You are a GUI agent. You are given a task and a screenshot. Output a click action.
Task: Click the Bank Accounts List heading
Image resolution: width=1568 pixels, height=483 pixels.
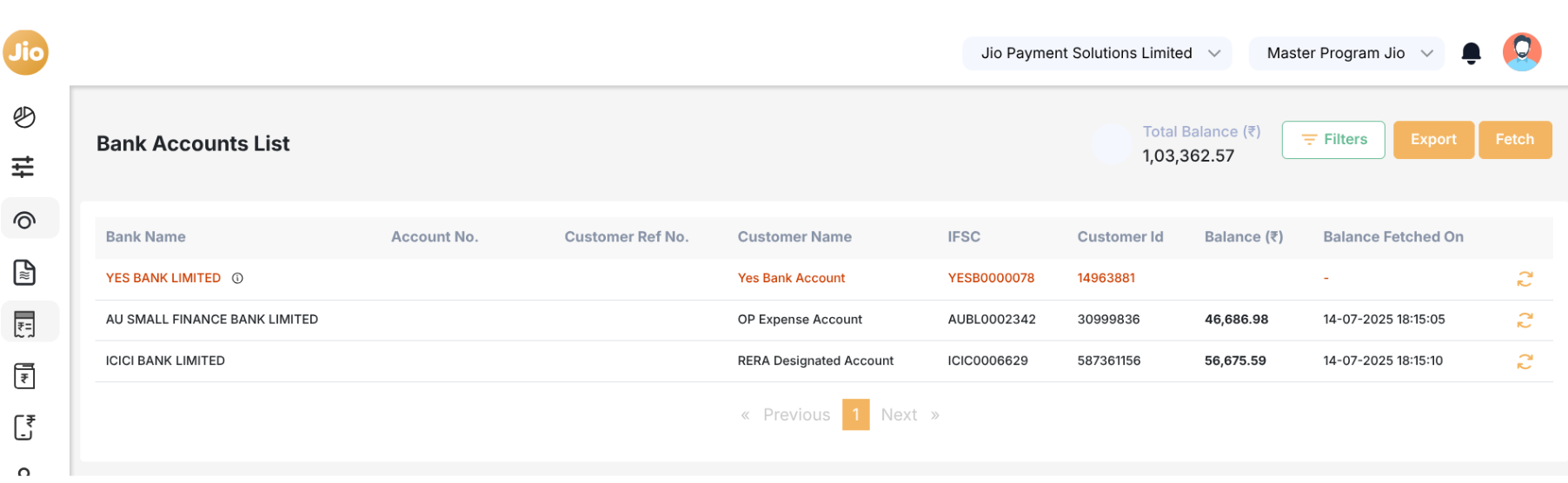[193, 144]
